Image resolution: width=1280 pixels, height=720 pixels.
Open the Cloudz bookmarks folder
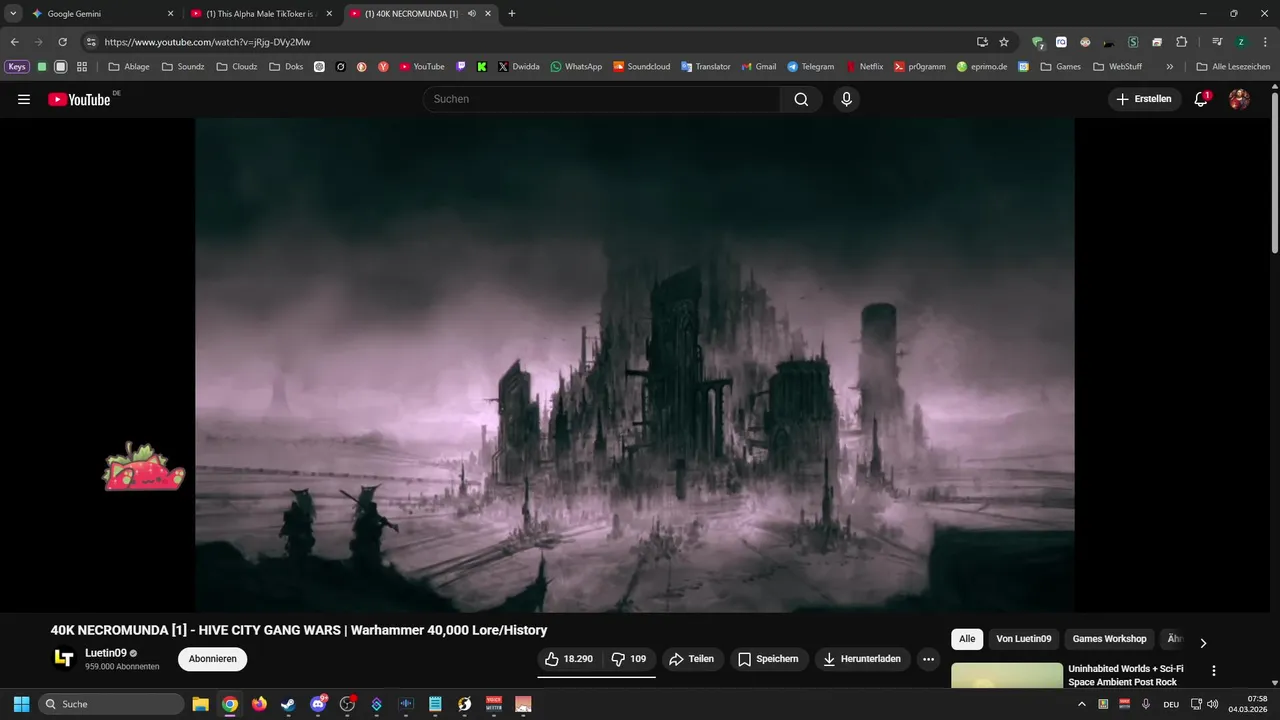click(237, 67)
